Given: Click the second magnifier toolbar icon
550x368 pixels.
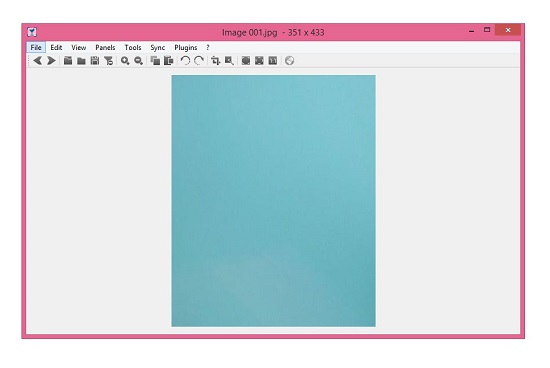Looking at the screenshot, I should [x=139, y=61].
